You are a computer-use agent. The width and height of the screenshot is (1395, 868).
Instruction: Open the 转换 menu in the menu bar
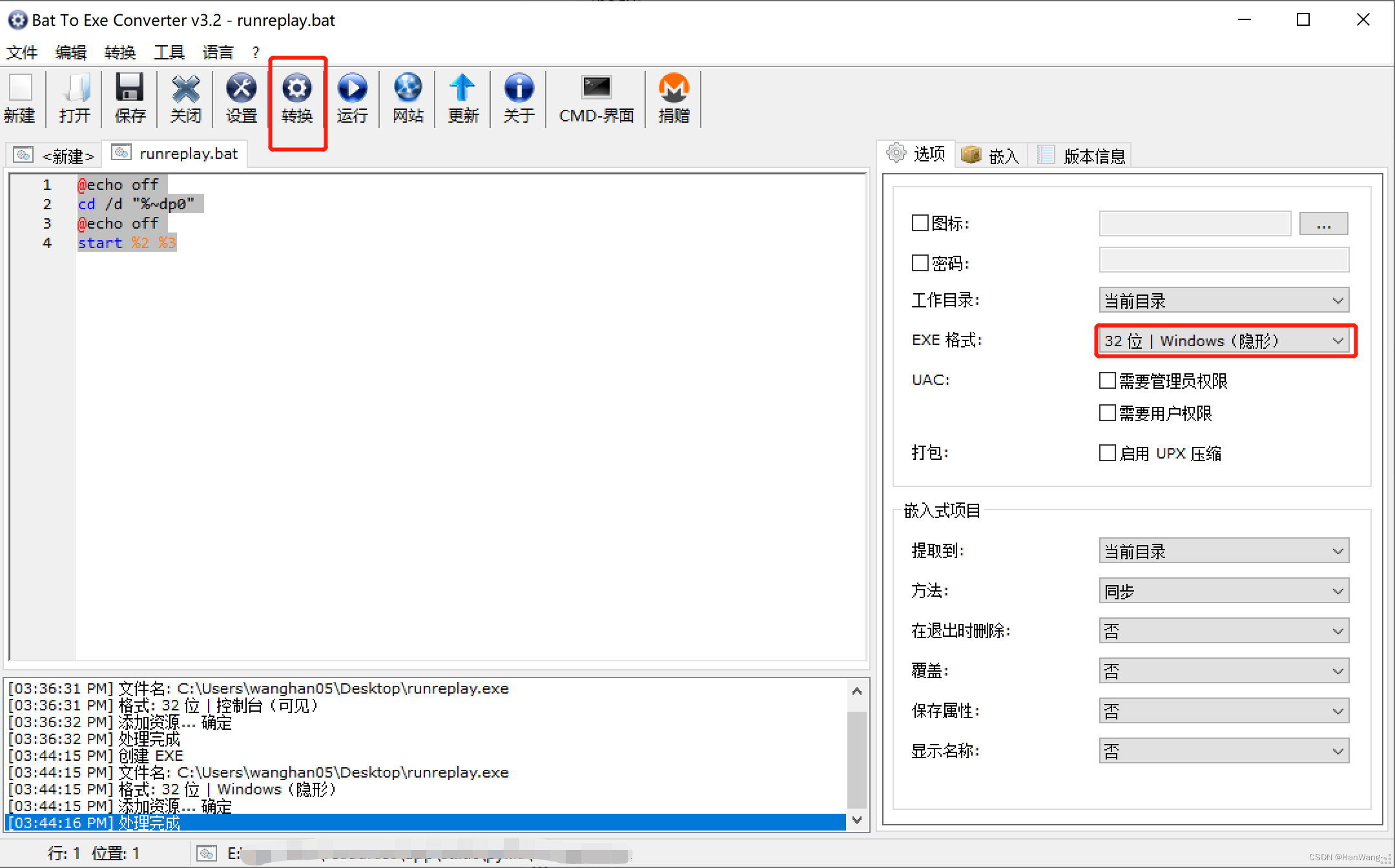(x=120, y=52)
